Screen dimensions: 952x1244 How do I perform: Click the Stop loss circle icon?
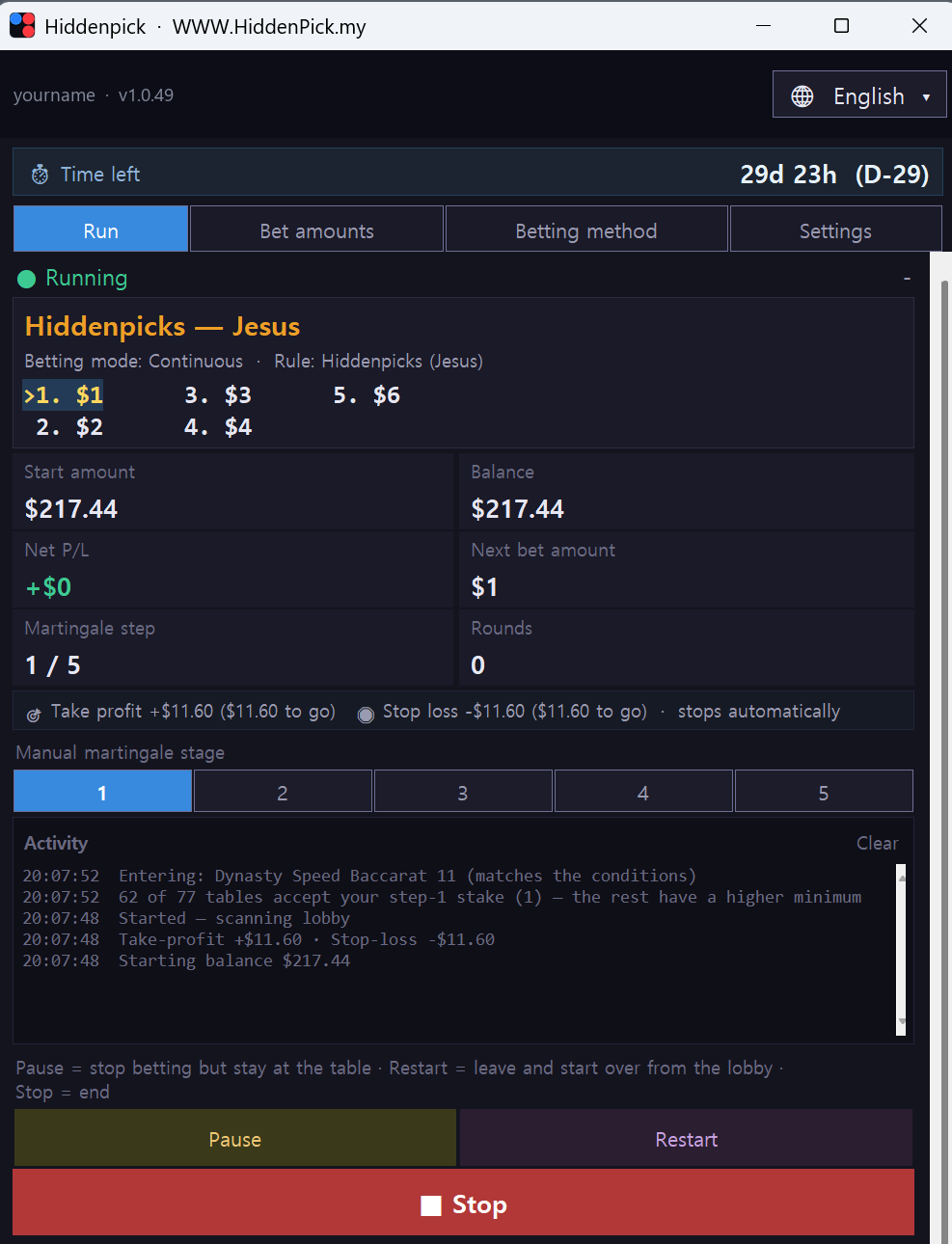point(366,715)
